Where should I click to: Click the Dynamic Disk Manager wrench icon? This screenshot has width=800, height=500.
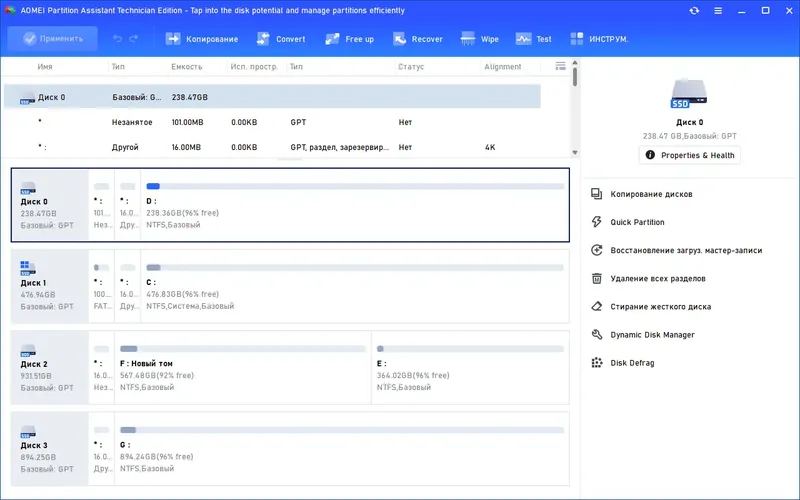596,335
